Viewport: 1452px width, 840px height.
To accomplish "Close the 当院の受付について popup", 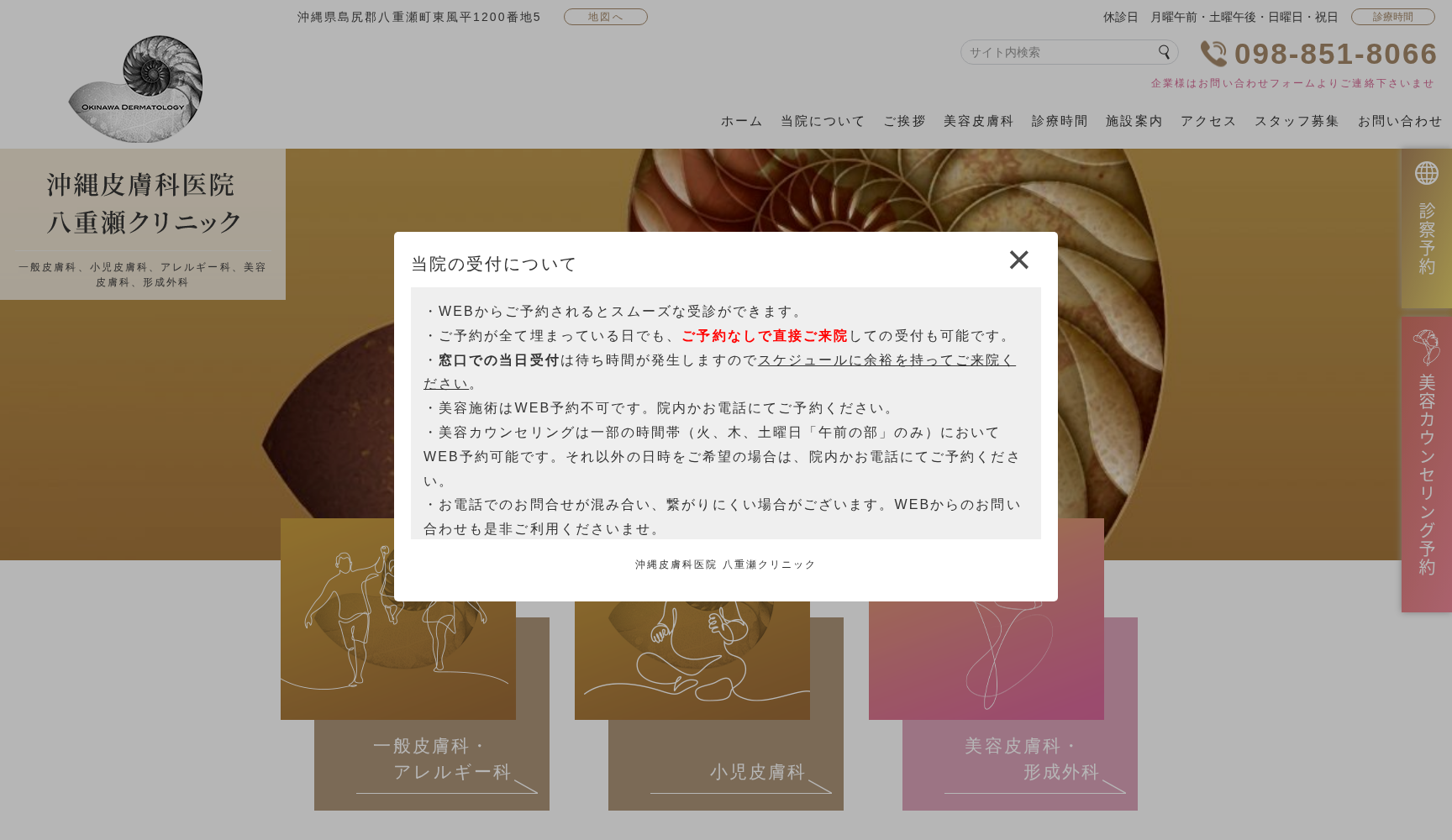I will 1019,260.
